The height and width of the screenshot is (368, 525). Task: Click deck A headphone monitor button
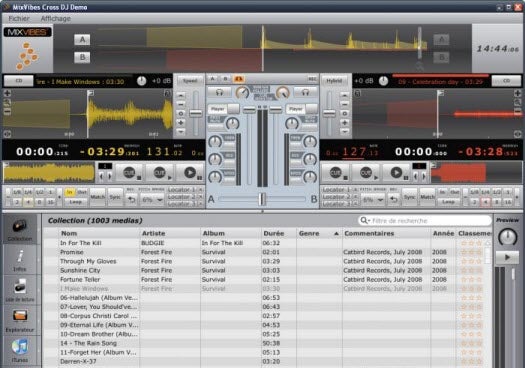click(219, 92)
